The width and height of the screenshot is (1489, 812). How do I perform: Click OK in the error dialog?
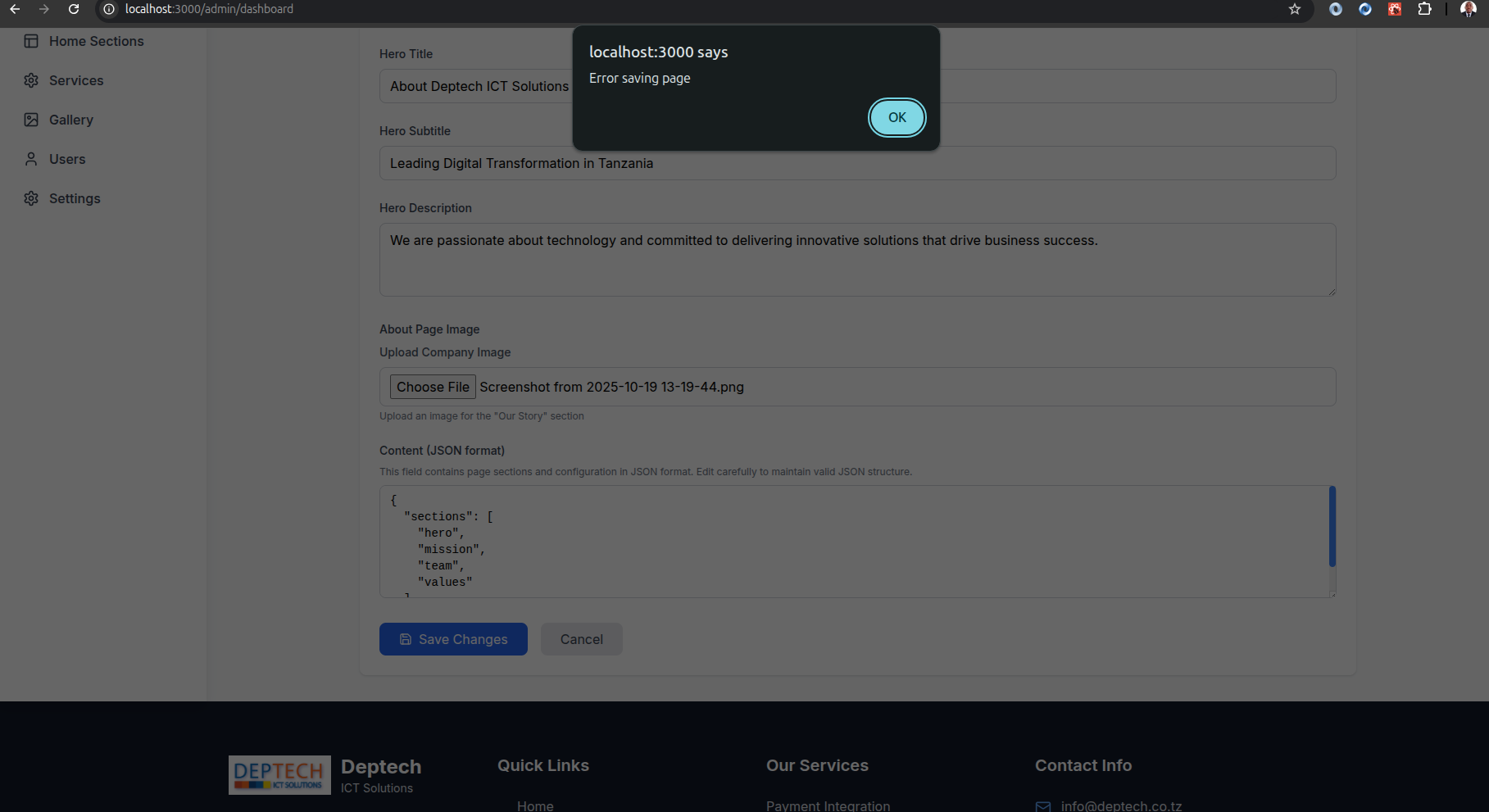coord(897,117)
